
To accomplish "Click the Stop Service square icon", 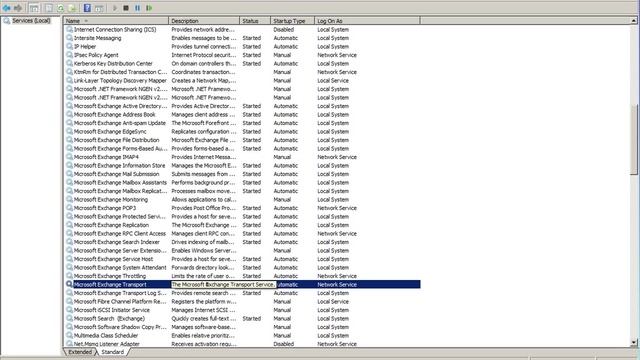I will pos(126,8).
